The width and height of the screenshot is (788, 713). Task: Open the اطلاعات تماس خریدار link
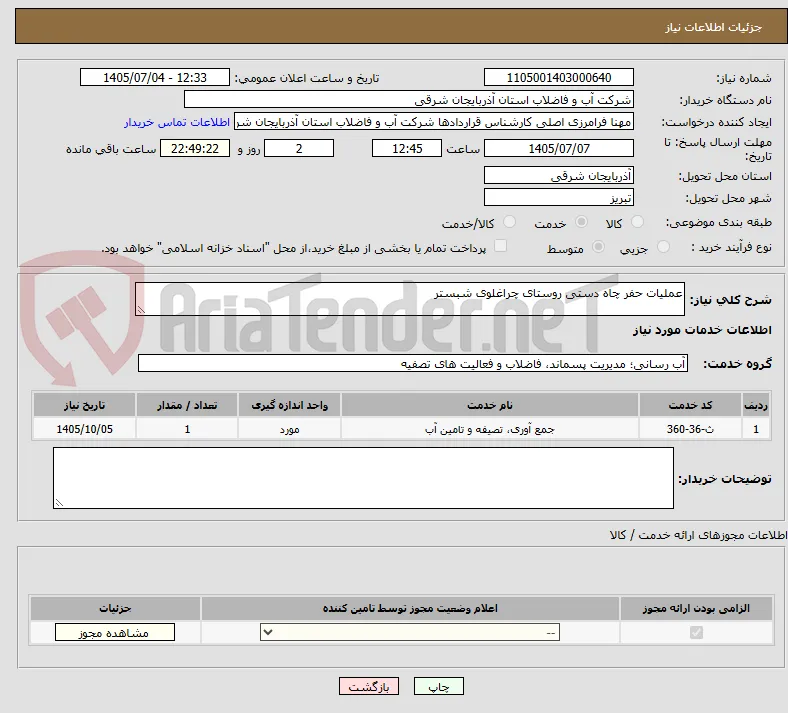[177, 122]
